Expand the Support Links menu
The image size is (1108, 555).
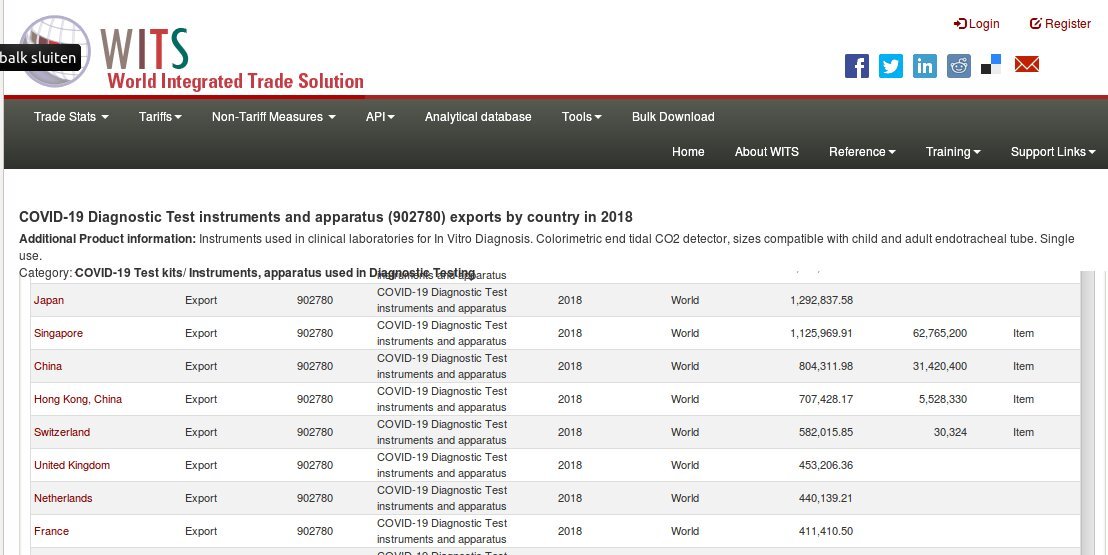tap(1053, 151)
